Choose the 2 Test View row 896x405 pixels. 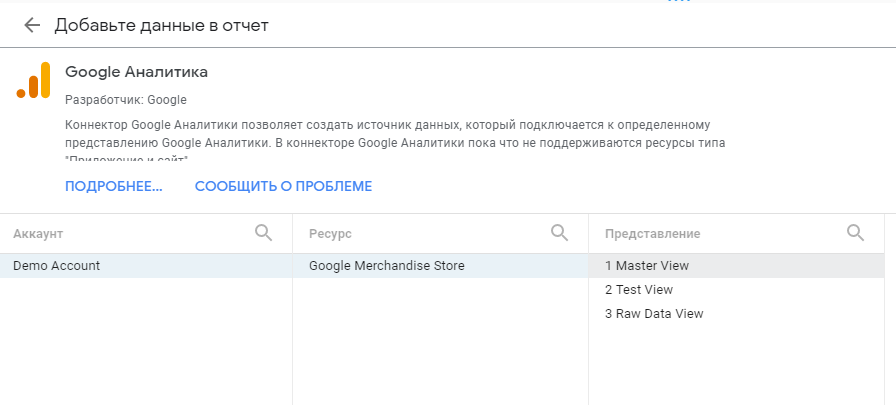pos(737,290)
